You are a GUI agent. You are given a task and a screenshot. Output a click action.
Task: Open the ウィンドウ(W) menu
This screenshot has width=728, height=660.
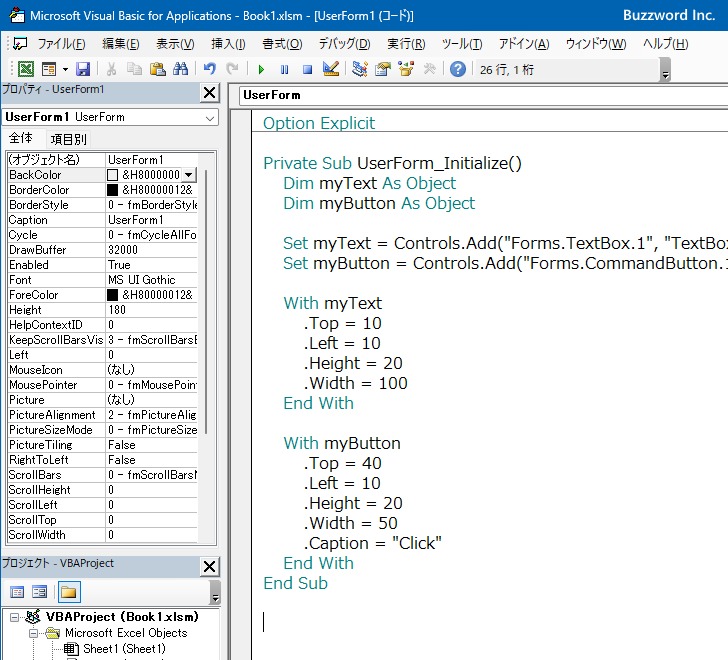(x=596, y=44)
